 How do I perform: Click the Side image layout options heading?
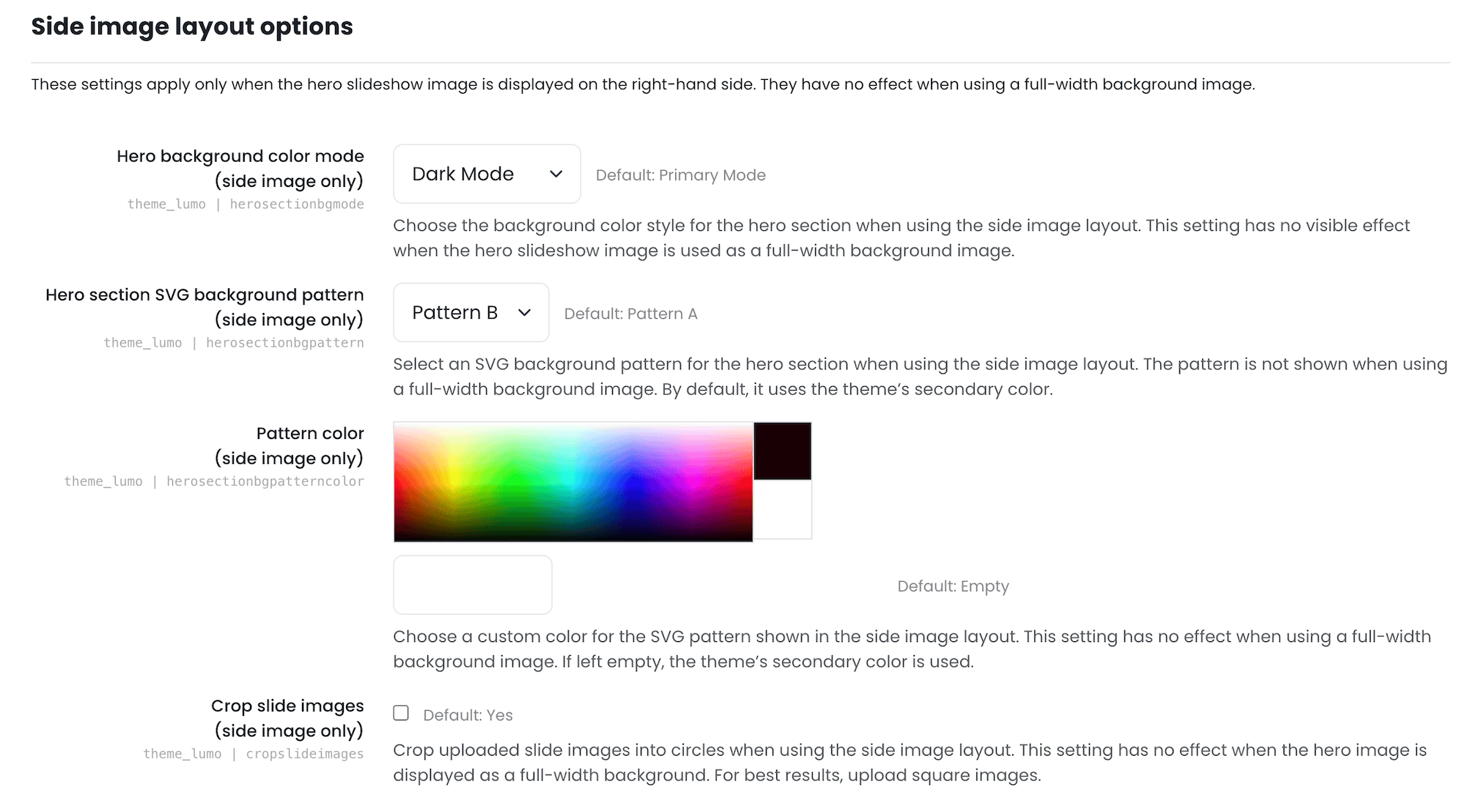click(x=192, y=26)
